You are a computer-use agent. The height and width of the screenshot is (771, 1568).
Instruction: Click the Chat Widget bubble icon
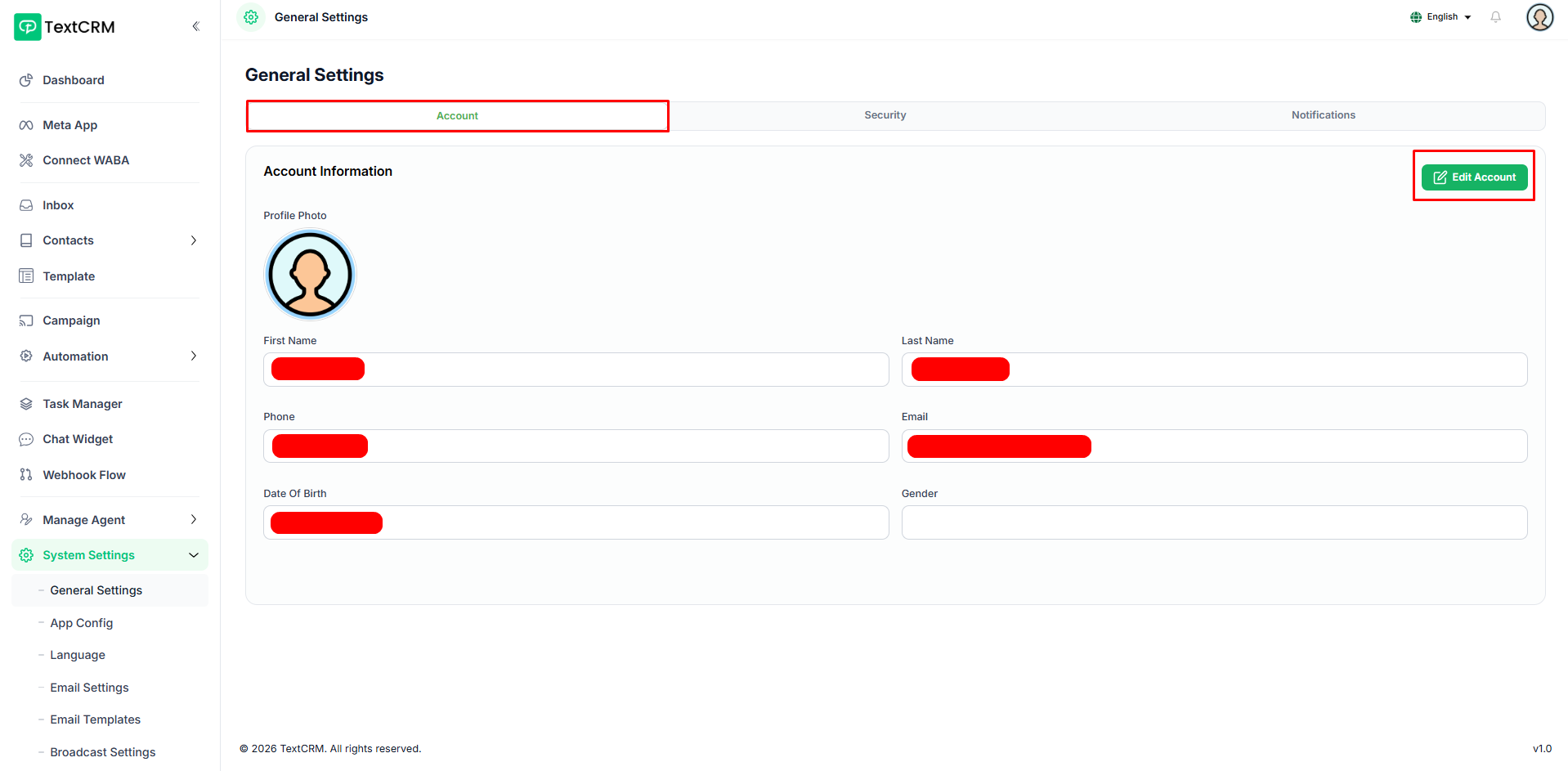click(26, 439)
